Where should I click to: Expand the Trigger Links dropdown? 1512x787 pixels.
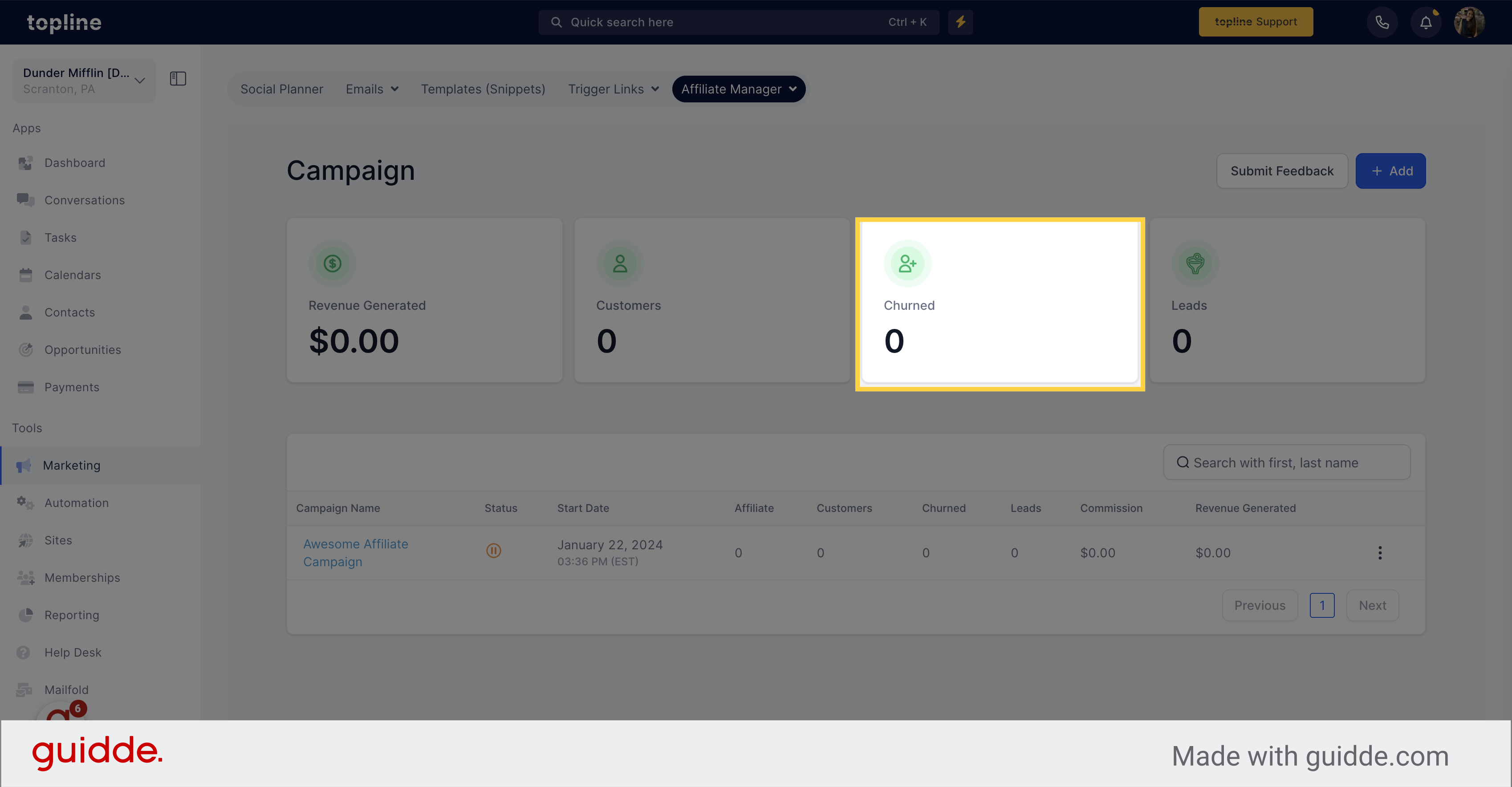614,89
